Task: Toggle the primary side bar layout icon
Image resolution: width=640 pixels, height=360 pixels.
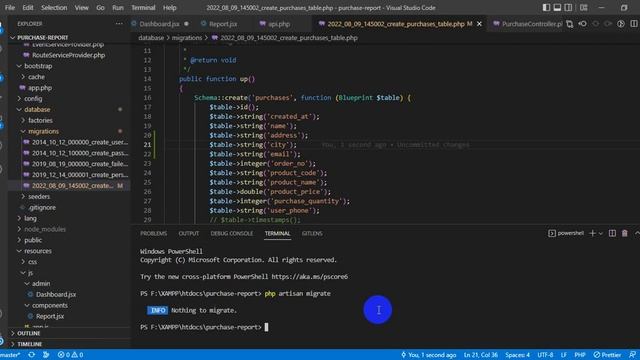Action: pyautogui.click(x=546, y=7)
